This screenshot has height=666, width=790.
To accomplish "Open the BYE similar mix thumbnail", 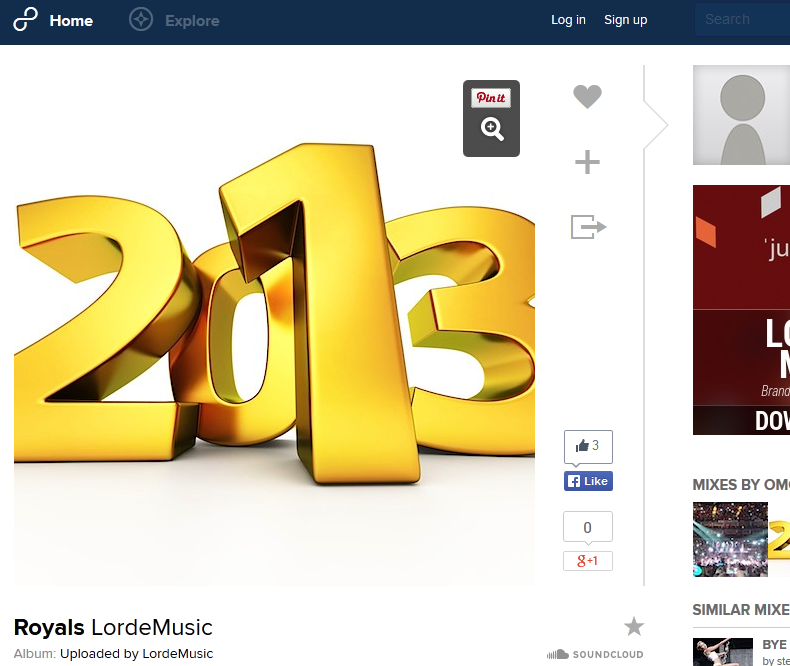I will coord(722,652).
